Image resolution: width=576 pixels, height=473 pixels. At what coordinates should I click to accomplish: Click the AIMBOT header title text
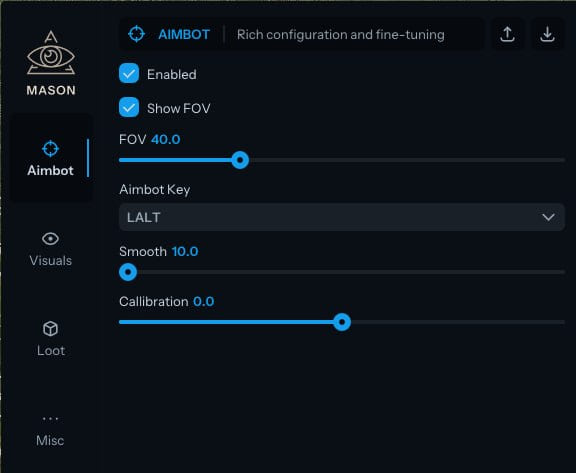click(184, 35)
